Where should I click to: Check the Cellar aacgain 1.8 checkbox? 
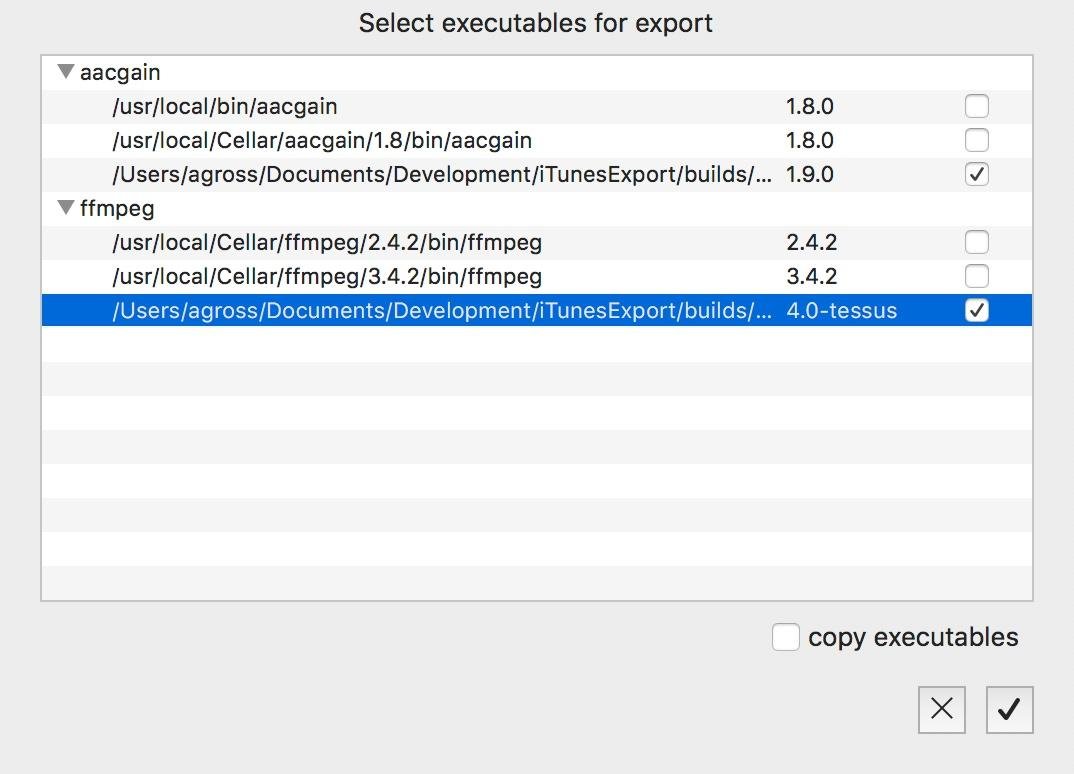(x=976, y=140)
